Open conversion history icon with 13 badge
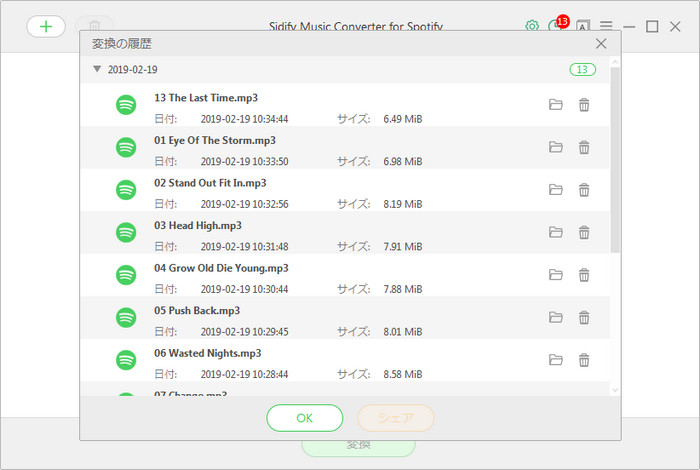The image size is (700, 470). coord(557,24)
